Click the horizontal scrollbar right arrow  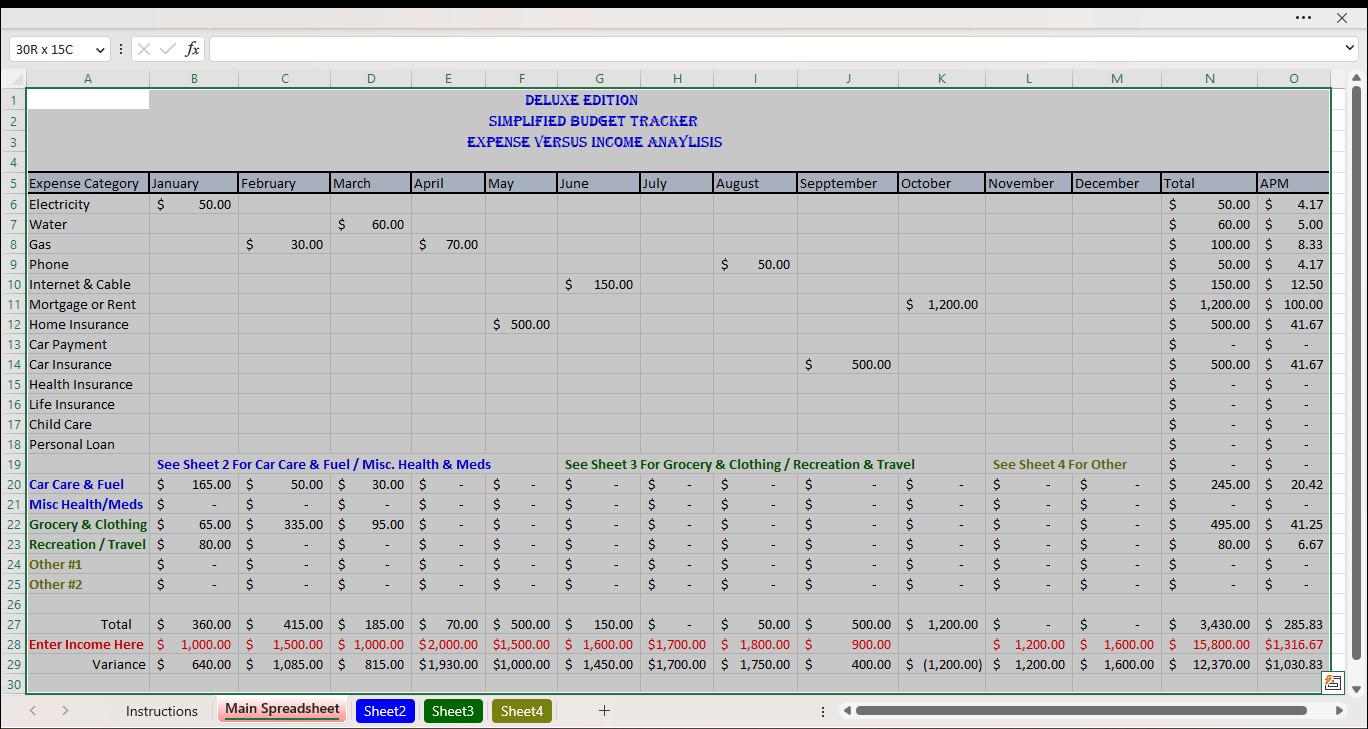click(x=1339, y=710)
